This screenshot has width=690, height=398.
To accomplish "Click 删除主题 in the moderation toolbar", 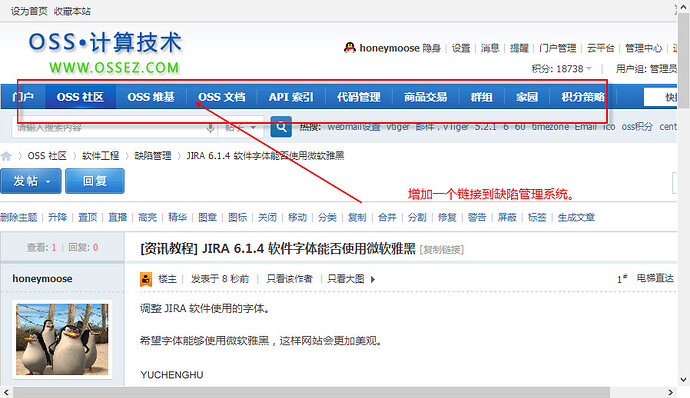I will [x=19, y=217].
